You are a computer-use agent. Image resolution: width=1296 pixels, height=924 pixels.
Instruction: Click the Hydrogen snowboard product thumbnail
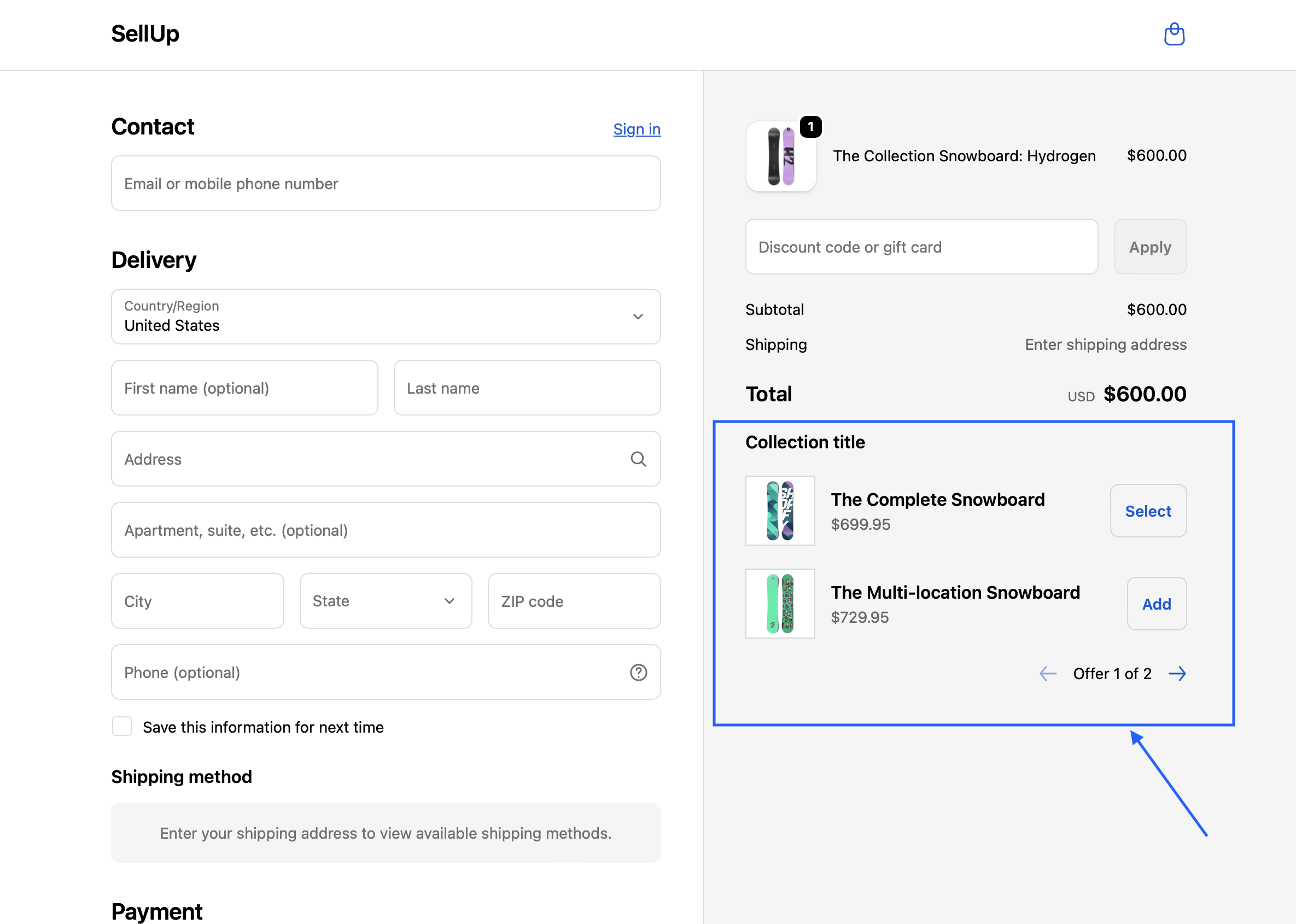(780, 156)
